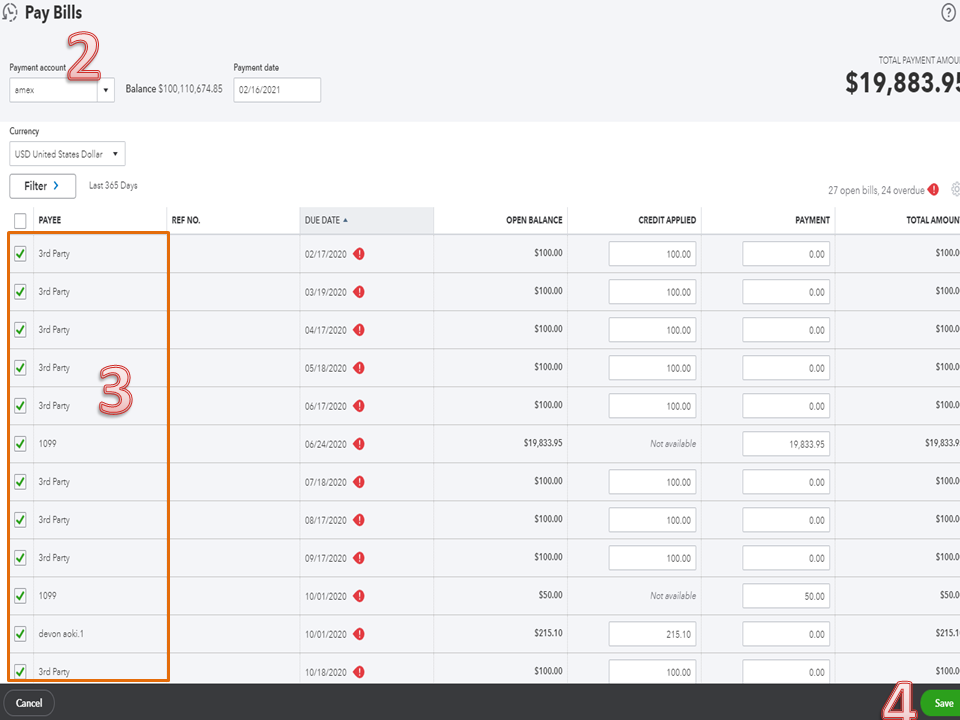Viewport: 960px width, 720px height.
Task: Uncheck the 3rd Party bill due 05/18/2020
Action: point(20,367)
